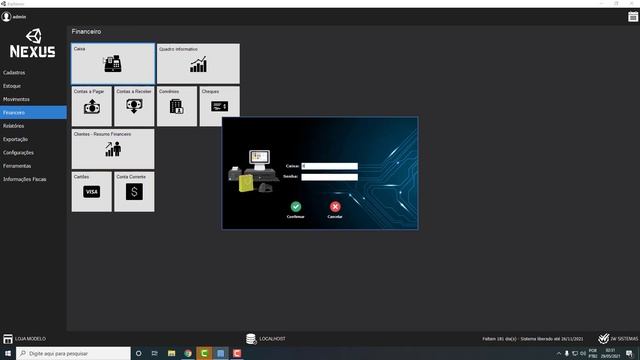Screen dimensions: 640x360
Task: Click the Loja Modelo store icon
Action: [8, 339]
